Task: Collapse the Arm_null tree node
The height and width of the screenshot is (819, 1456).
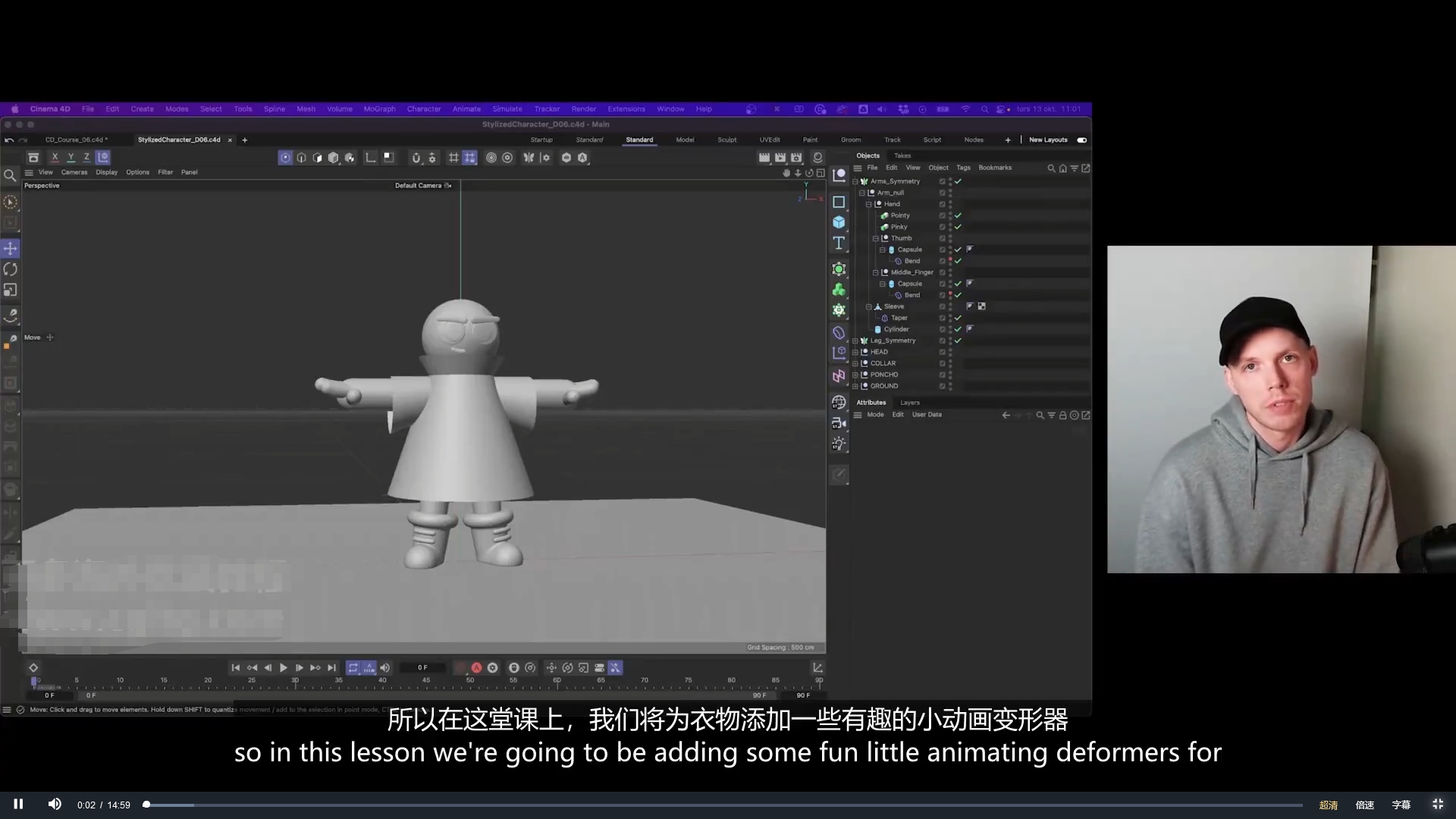Action: pyautogui.click(x=862, y=193)
